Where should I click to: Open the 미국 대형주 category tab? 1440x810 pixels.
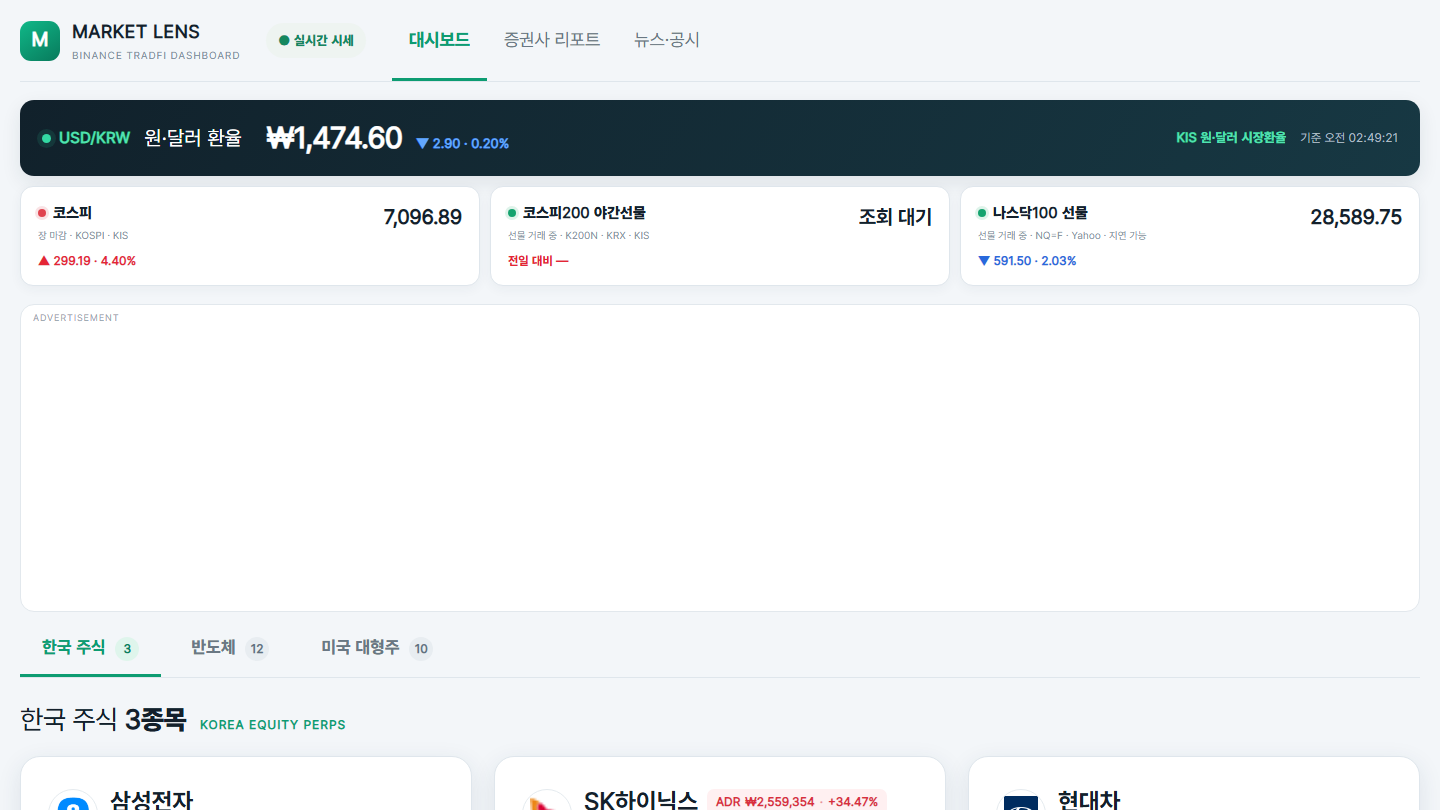pos(376,648)
